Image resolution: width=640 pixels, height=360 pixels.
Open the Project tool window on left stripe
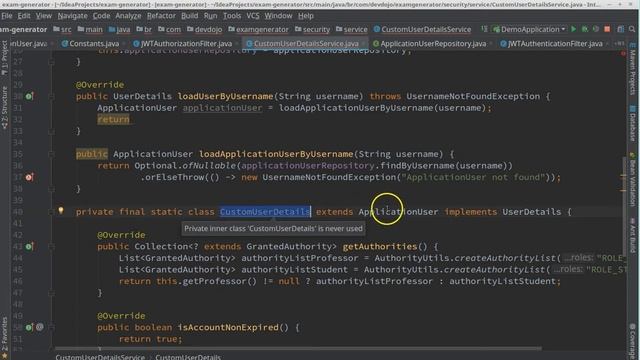tap(5, 58)
